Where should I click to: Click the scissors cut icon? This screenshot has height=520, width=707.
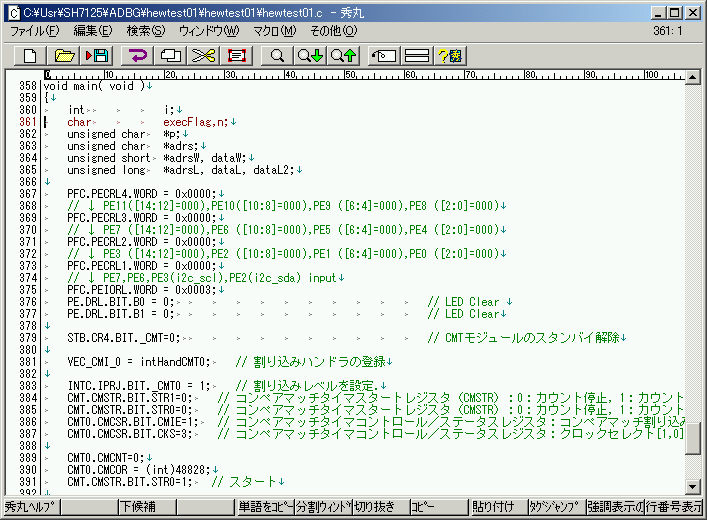coord(204,54)
